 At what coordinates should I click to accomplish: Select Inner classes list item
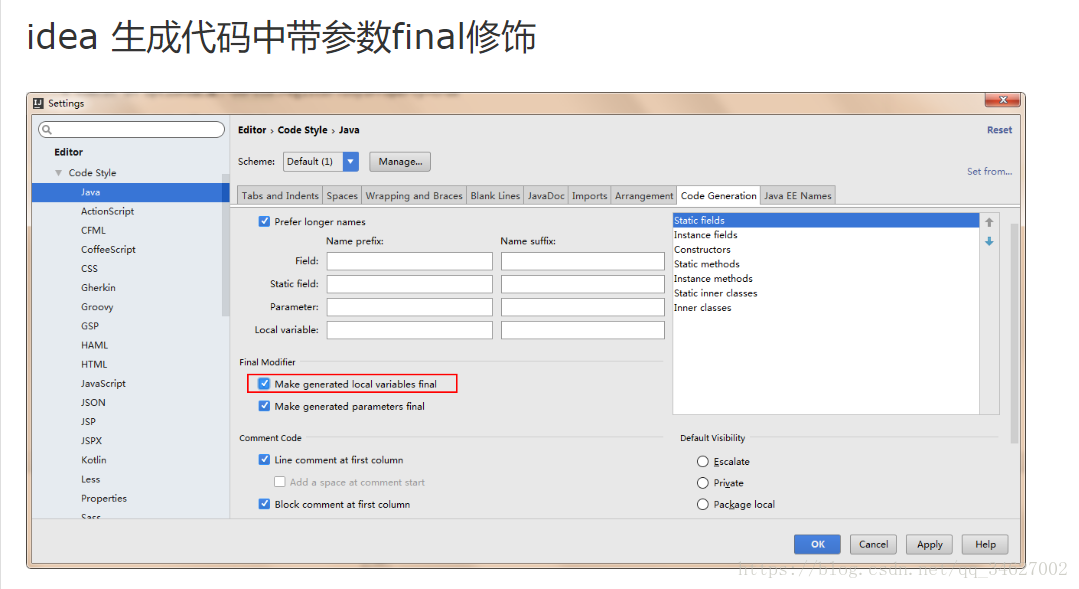(826, 308)
